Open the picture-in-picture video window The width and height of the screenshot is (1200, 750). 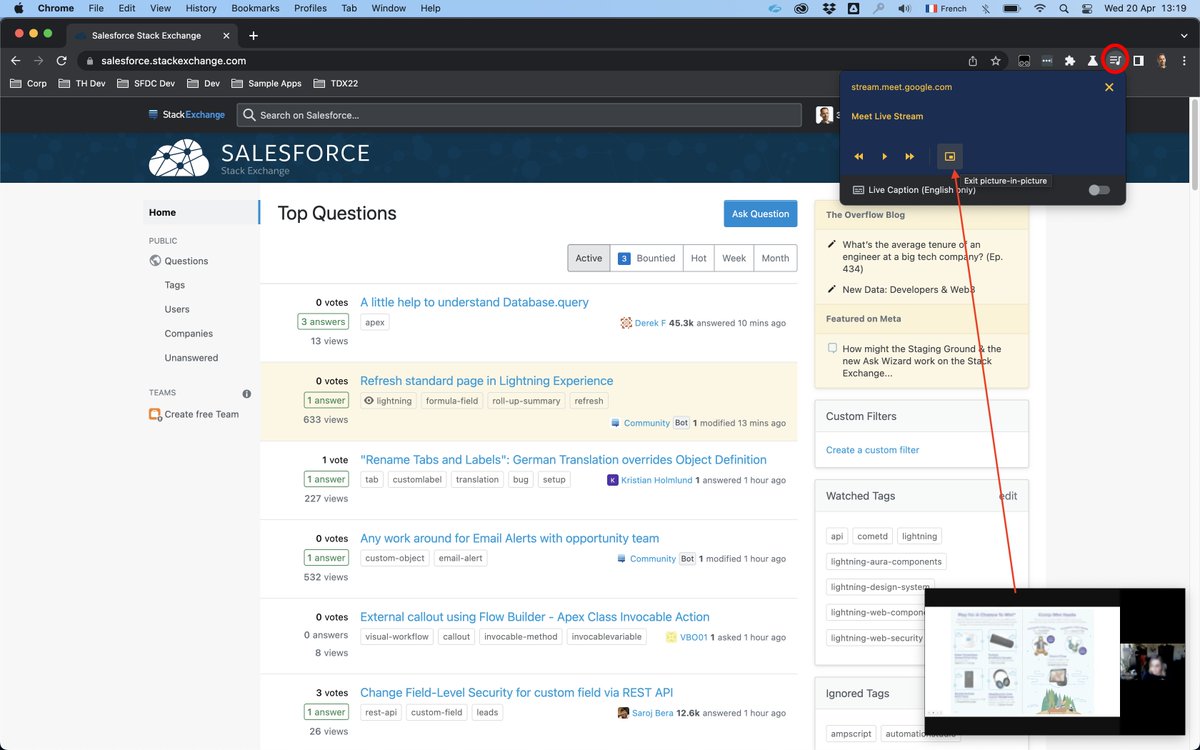click(1054, 662)
